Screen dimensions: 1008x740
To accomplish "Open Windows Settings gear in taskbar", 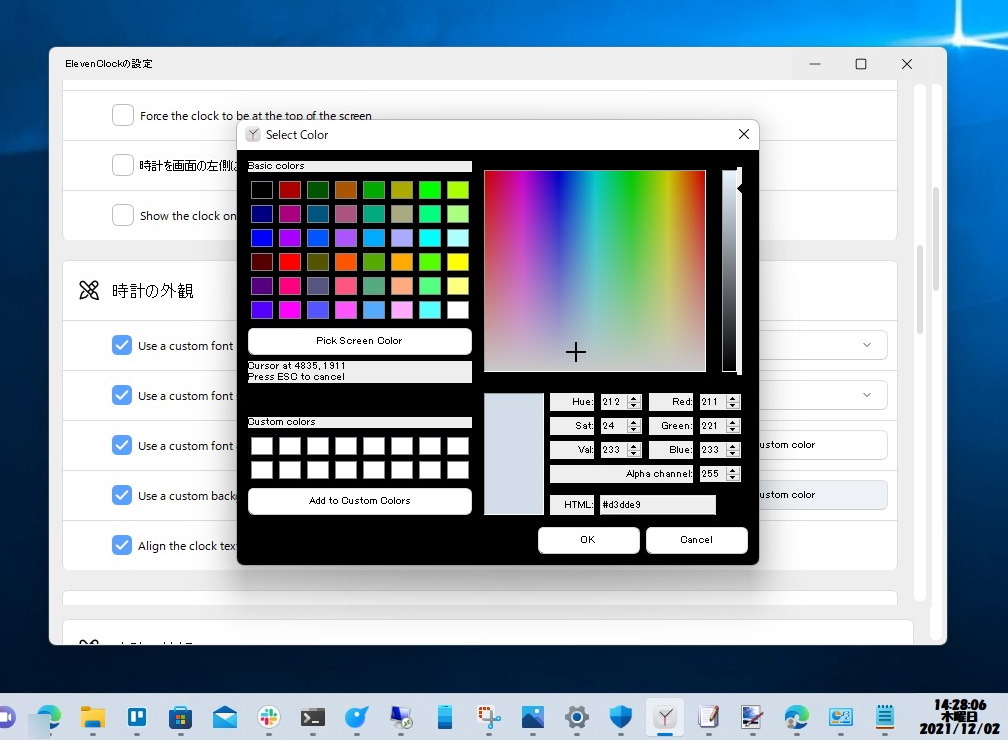I will tap(577, 716).
